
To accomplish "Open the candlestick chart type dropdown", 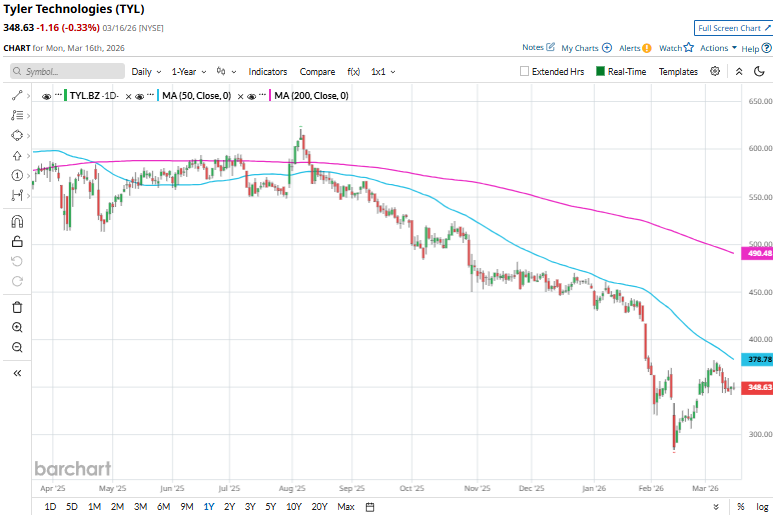I will 226,71.
